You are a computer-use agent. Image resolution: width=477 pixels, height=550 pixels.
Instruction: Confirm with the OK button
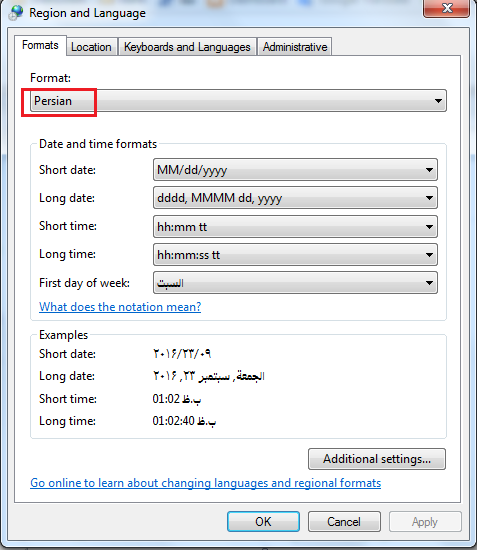point(263,522)
